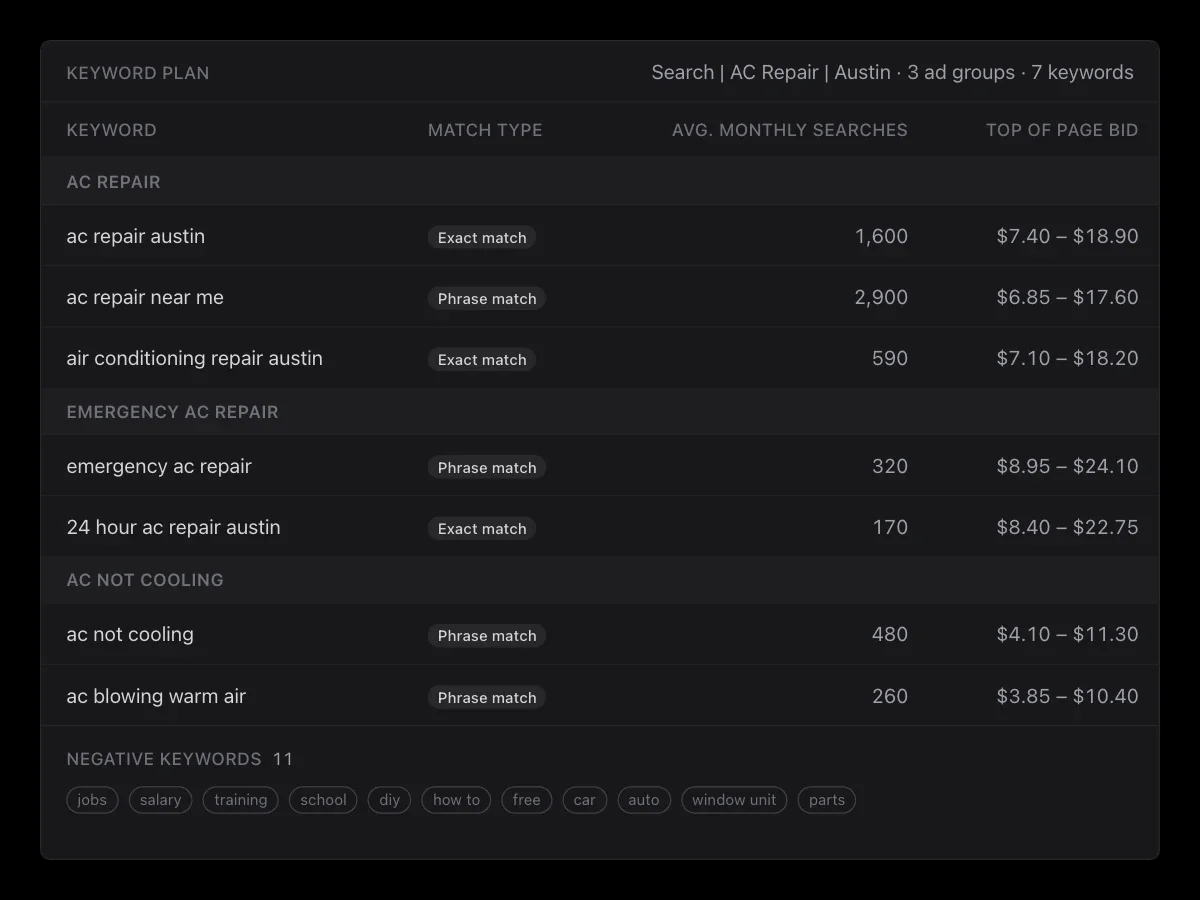
Task: Click the 260 monthly searches value
Action: pyautogui.click(x=890, y=697)
